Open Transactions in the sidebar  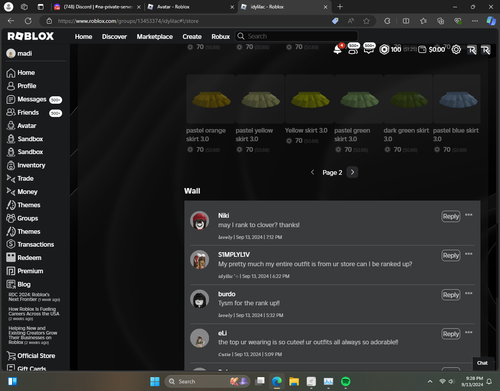pyautogui.click(x=30, y=245)
